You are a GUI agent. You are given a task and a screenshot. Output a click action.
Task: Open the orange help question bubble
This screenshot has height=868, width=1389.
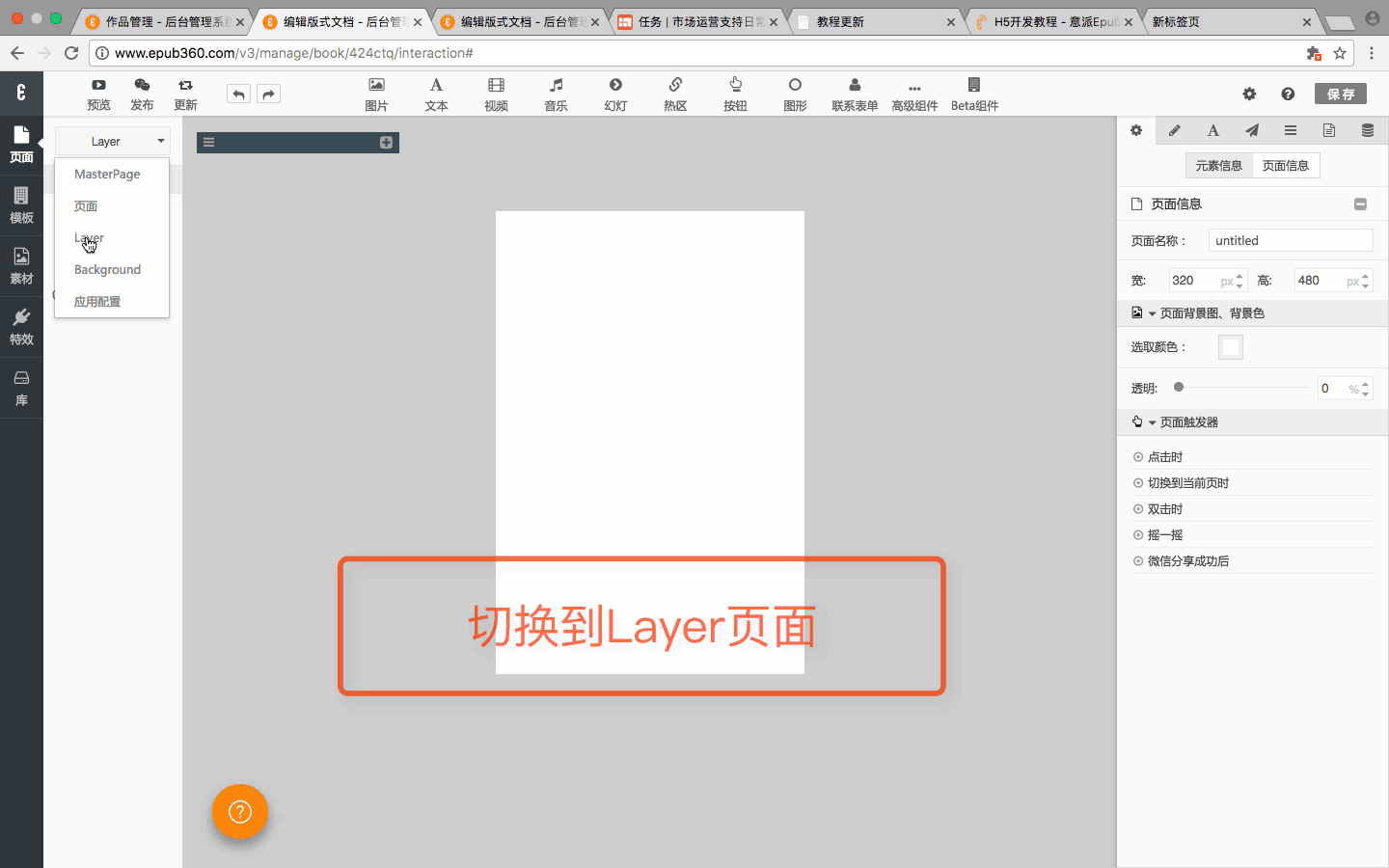click(x=240, y=812)
